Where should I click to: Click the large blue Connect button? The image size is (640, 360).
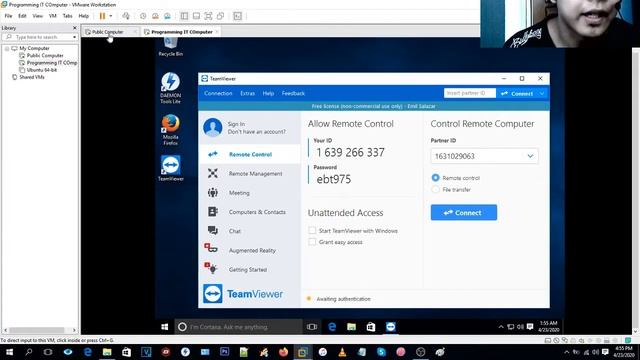[x=464, y=212]
